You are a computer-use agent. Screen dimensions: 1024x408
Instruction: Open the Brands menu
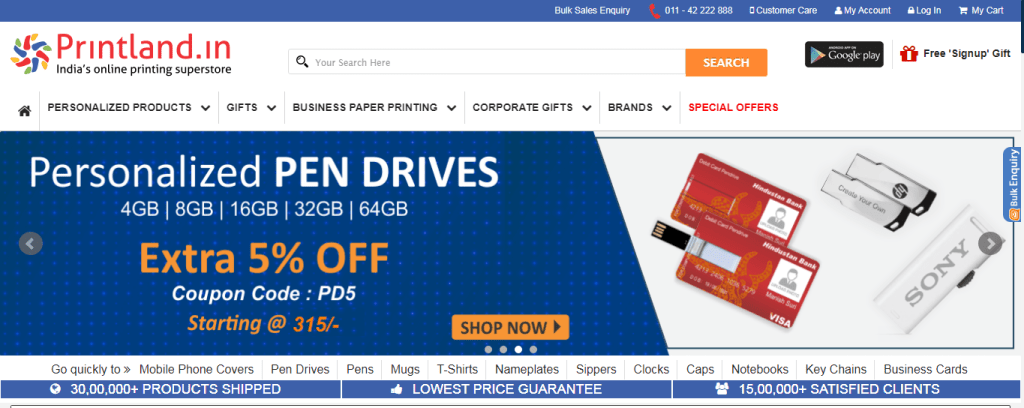(639, 108)
